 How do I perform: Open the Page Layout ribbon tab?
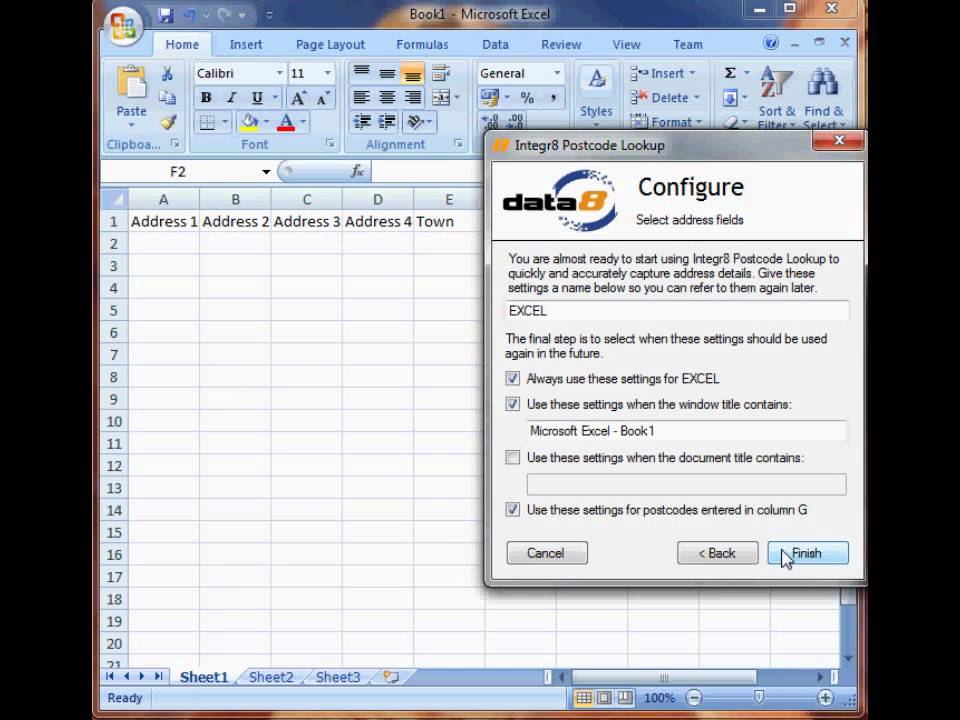point(330,45)
